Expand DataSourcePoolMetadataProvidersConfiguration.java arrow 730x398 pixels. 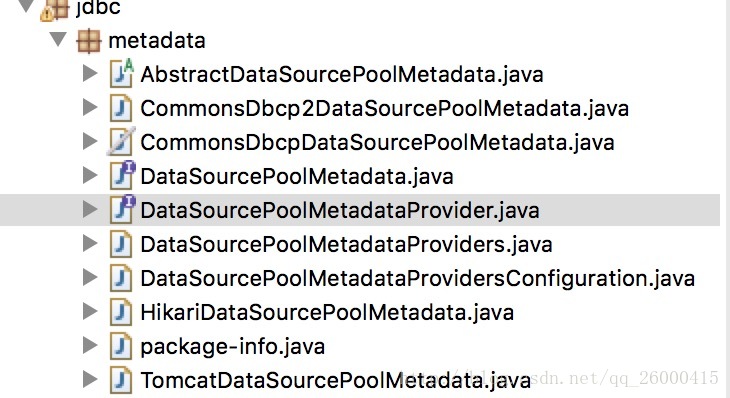coord(90,277)
